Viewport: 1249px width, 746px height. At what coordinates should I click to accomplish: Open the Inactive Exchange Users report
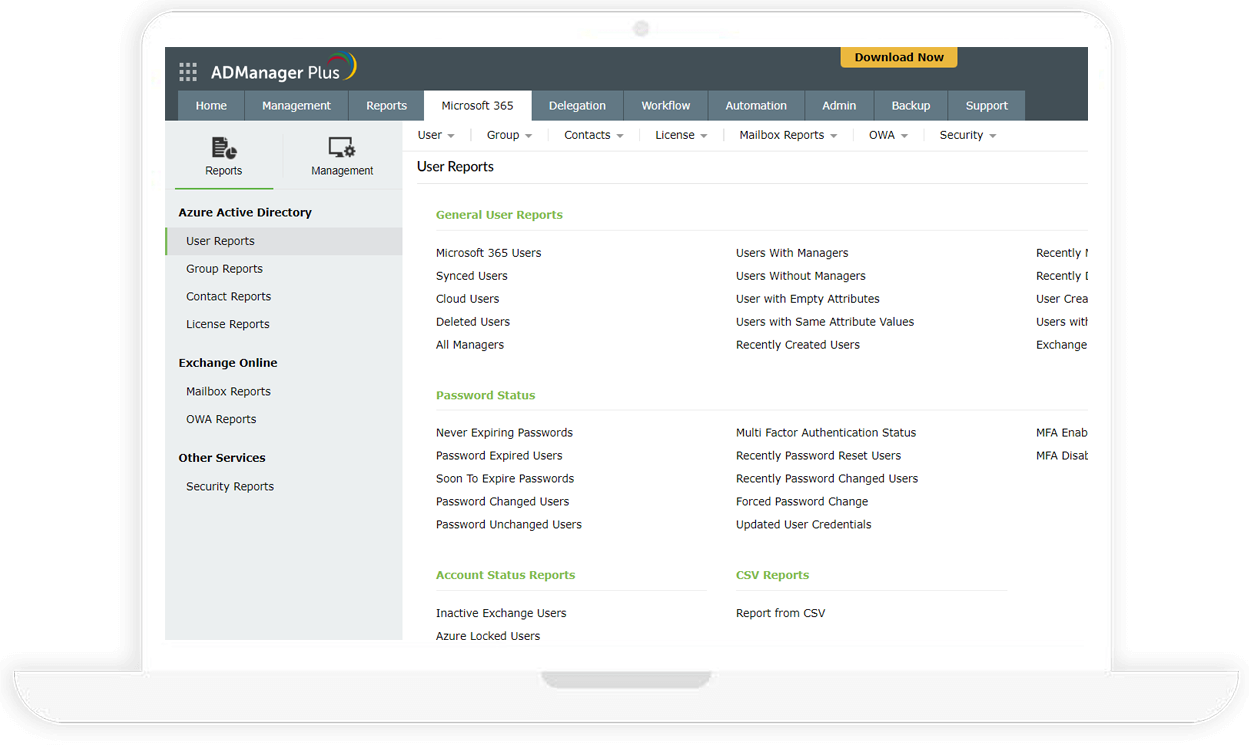click(x=501, y=614)
